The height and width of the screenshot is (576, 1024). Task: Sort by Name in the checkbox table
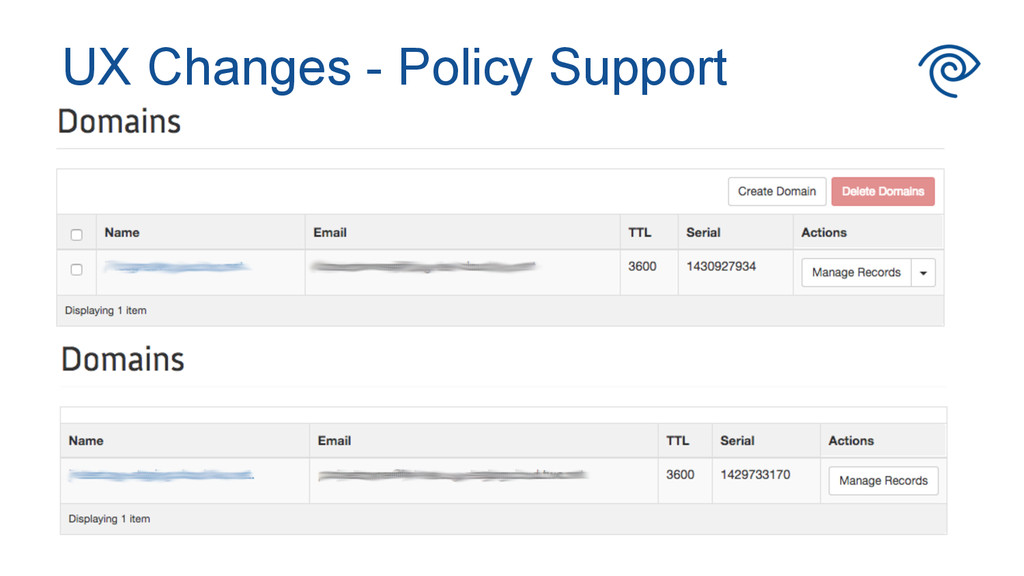(x=122, y=232)
